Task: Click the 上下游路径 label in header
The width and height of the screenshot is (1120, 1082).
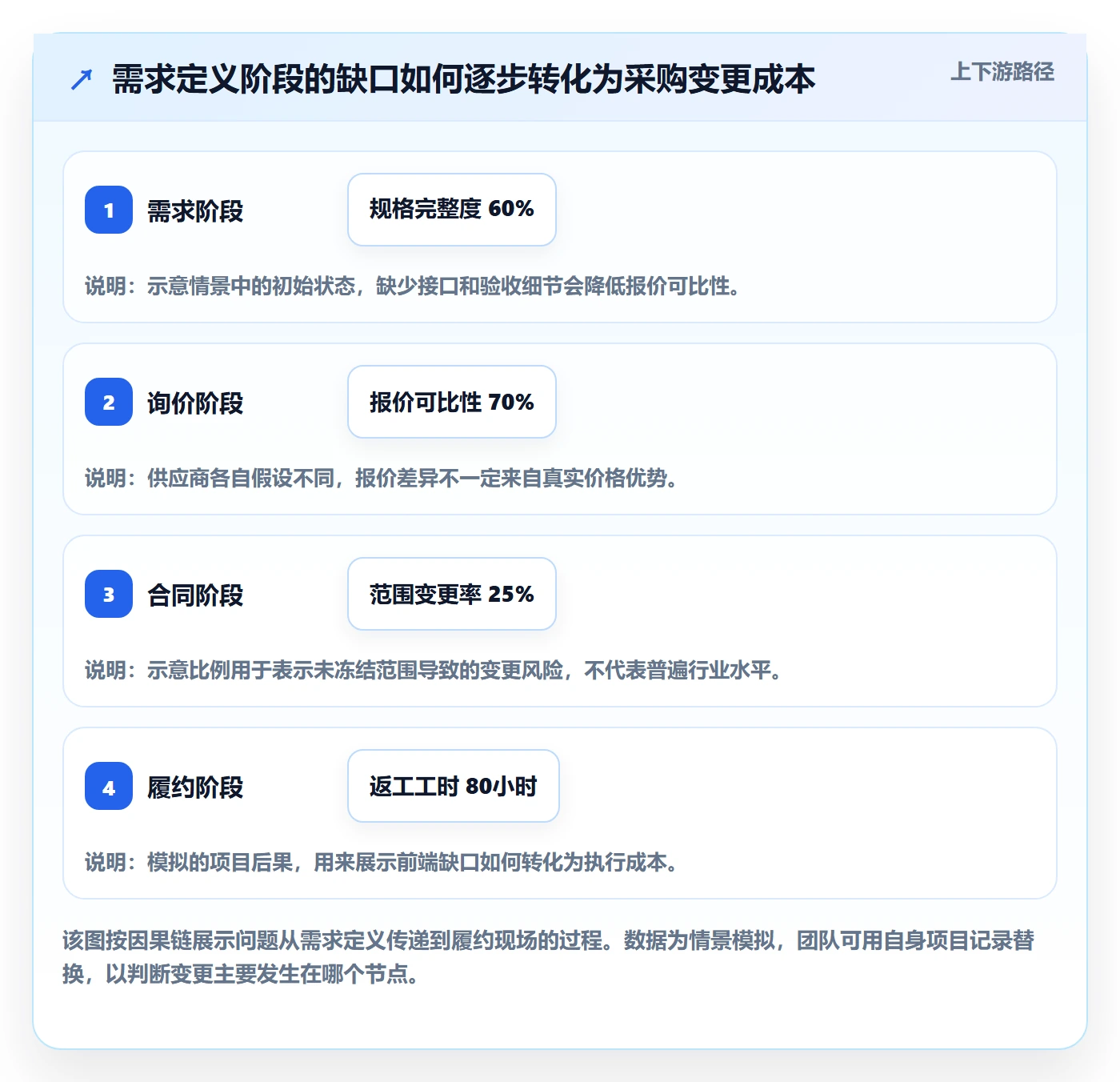Action: coord(1002,72)
